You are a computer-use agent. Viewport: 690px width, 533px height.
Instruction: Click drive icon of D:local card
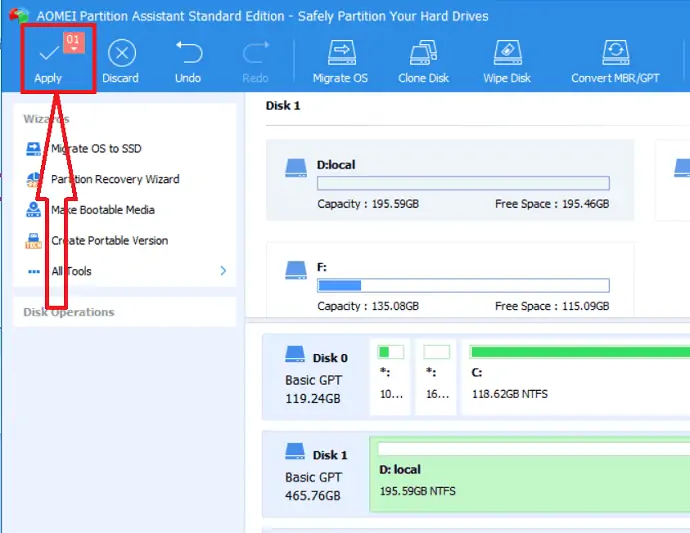296,168
